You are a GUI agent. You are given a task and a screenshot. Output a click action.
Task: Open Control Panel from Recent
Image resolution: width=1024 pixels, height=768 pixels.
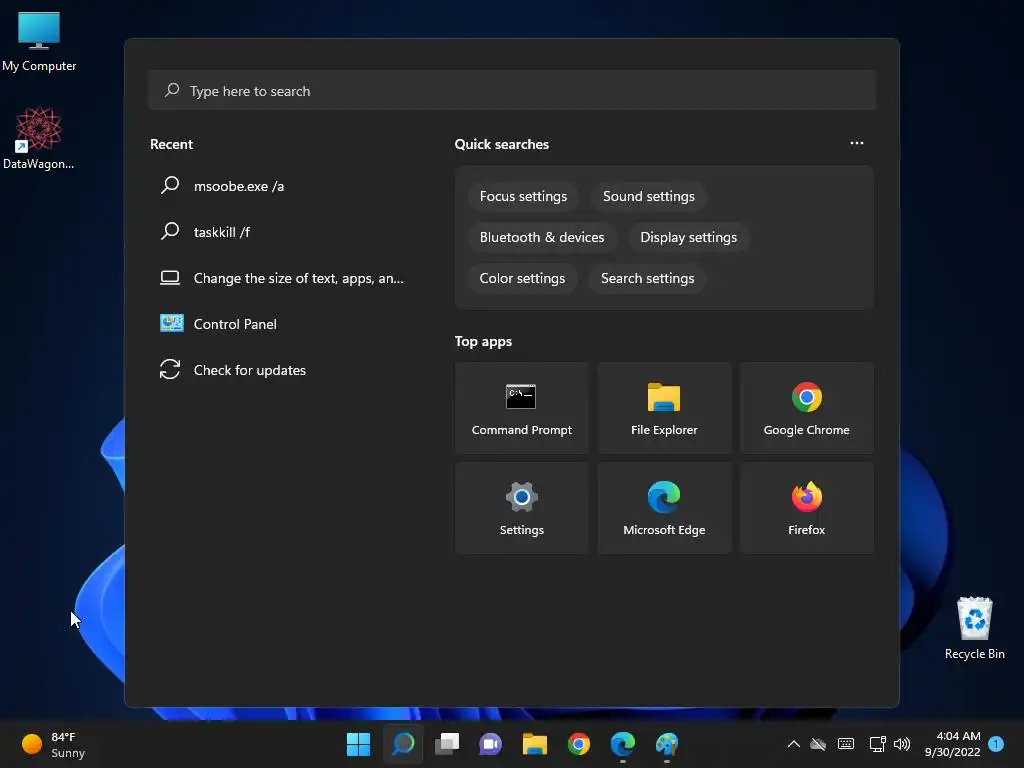pos(285,324)
